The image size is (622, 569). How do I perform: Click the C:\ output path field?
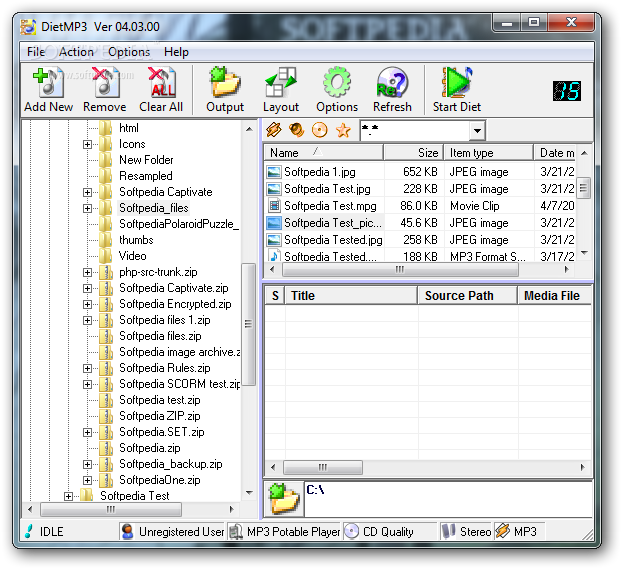[x=449, y=499]
